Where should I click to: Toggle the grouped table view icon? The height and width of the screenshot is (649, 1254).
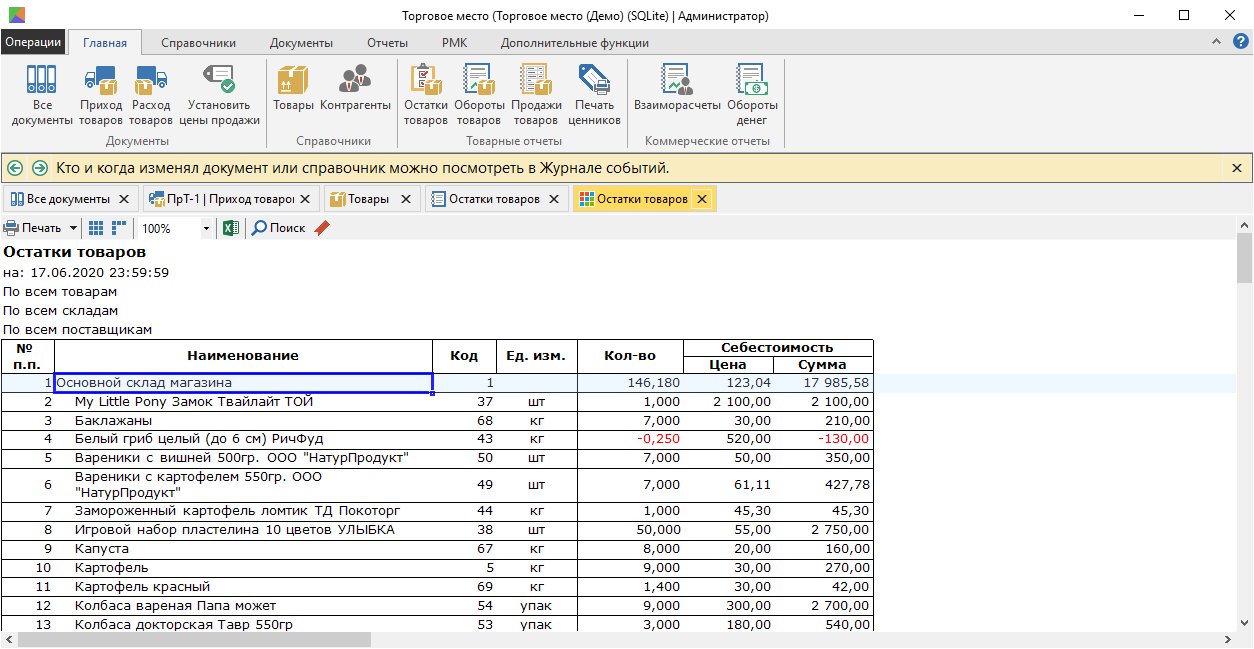click(x=119, y=228)
